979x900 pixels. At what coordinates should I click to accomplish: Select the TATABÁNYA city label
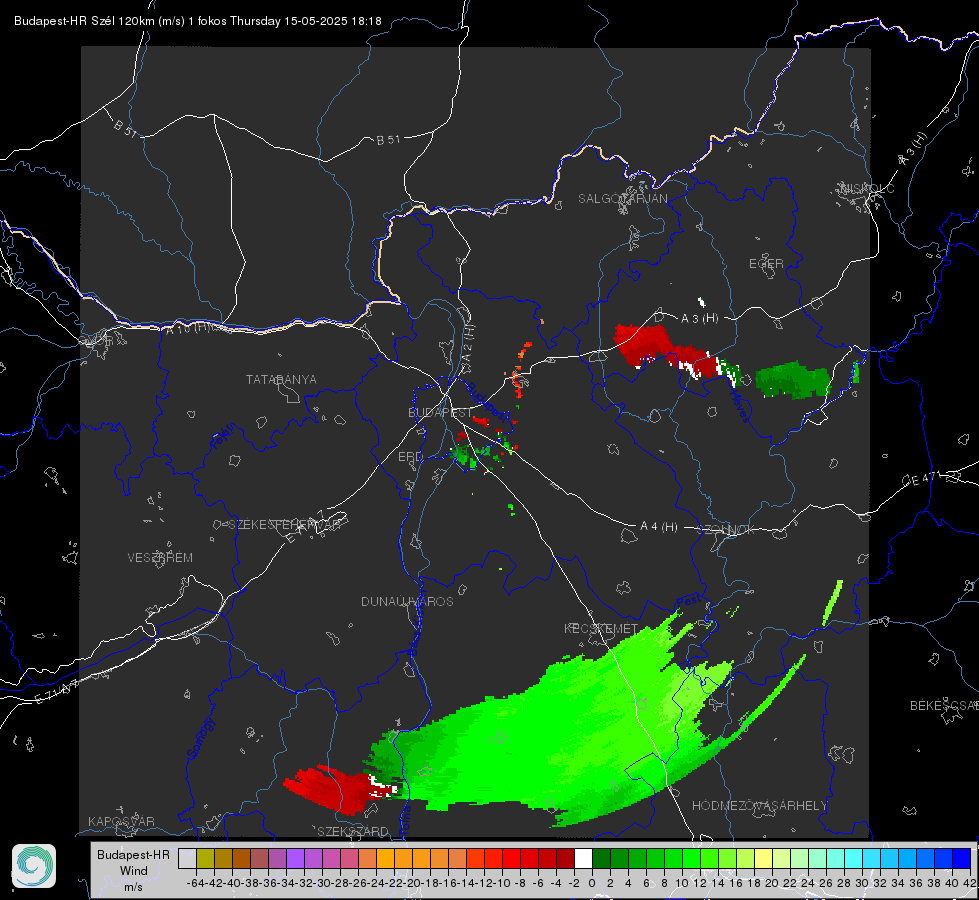point(281,379)
